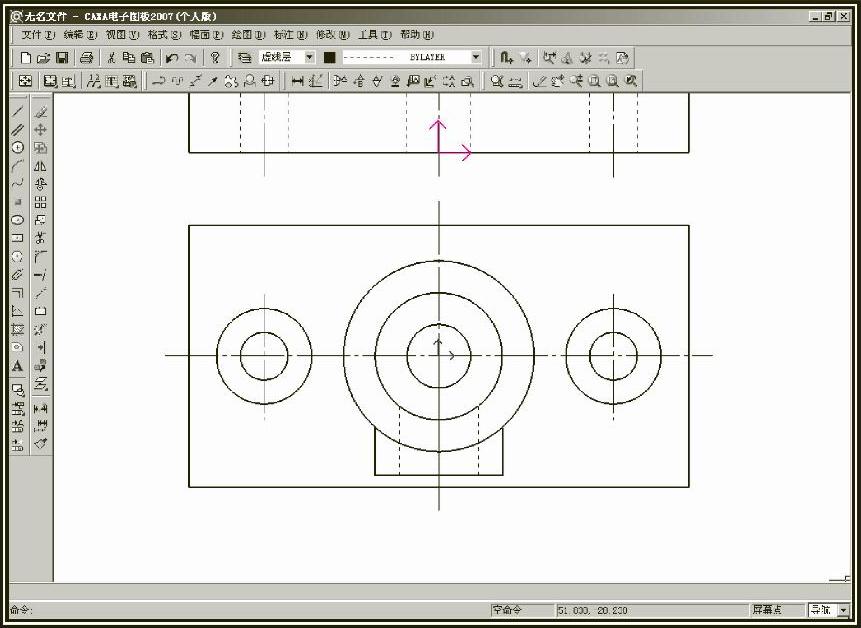Select the Mirror edit tool
861x628 pixels.
click(x=41, y=166)
